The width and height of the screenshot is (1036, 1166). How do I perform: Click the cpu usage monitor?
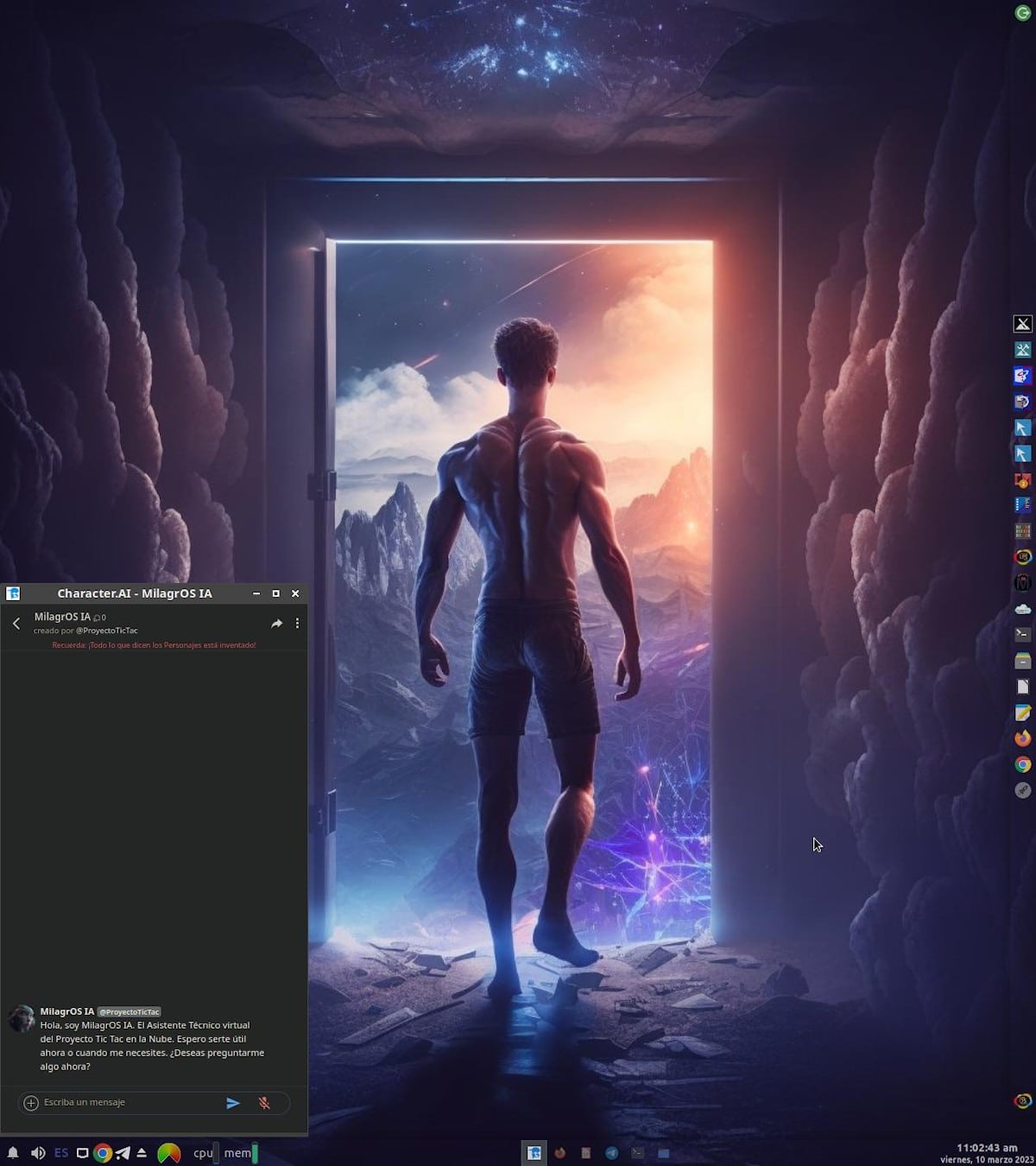[205, 1153]
